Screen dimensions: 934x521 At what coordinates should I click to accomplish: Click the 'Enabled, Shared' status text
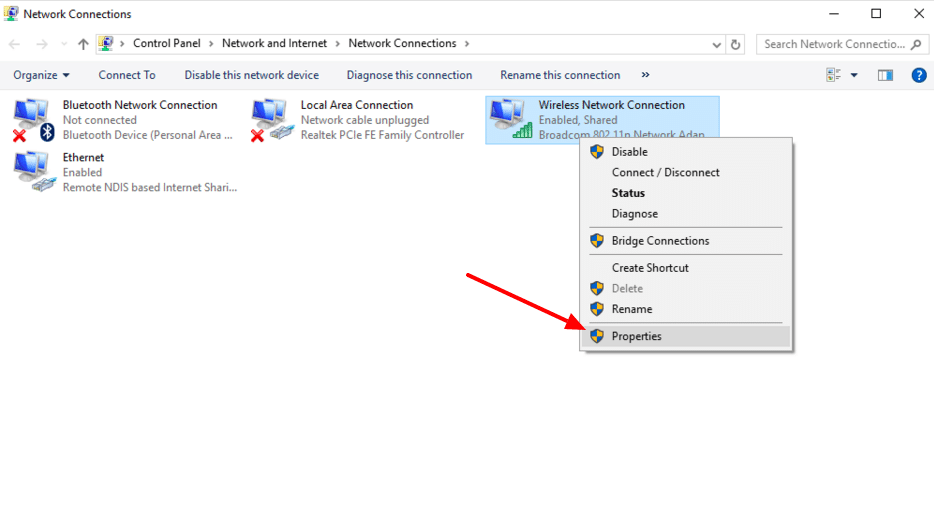point(578,120)
